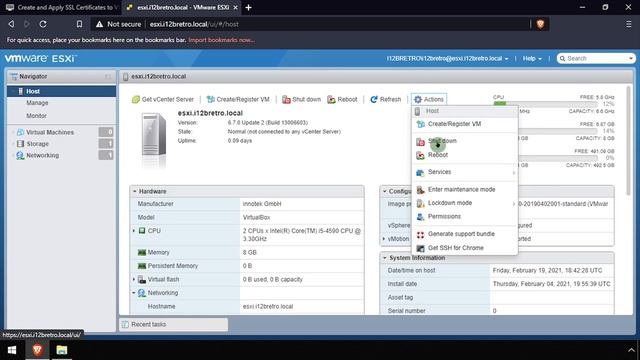640x360 pixels.
Task: Go back in the browser
Action: tap(11, 24)
